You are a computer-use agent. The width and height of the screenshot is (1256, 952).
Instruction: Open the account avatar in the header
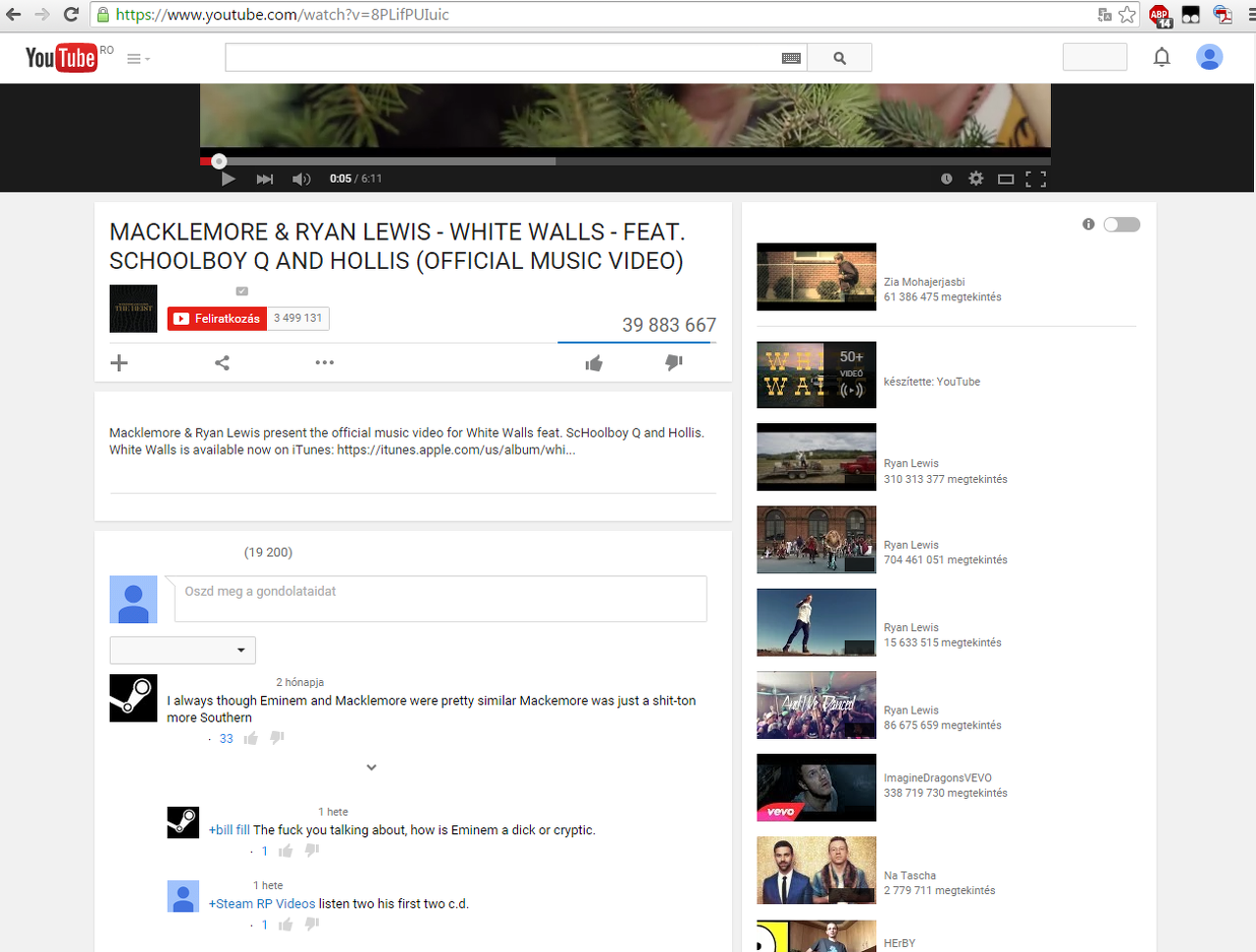[1209, 58]
